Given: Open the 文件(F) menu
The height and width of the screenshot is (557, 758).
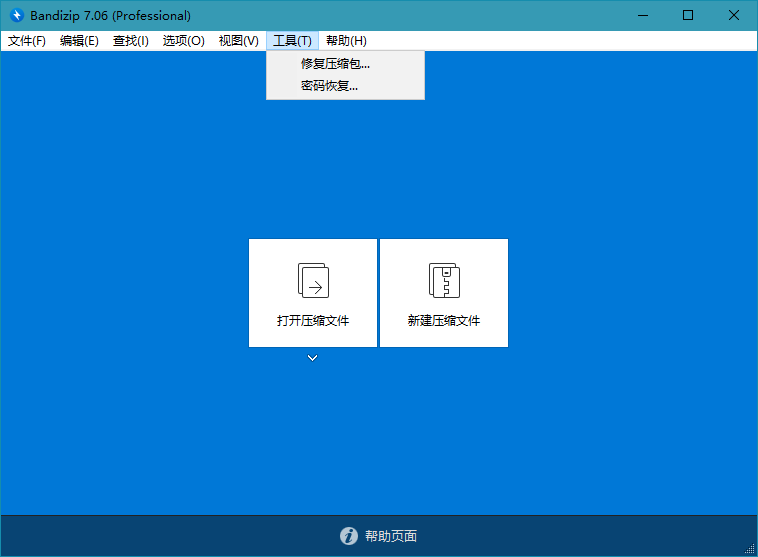Looking at the screenshot, I should [x=27, y=41].
